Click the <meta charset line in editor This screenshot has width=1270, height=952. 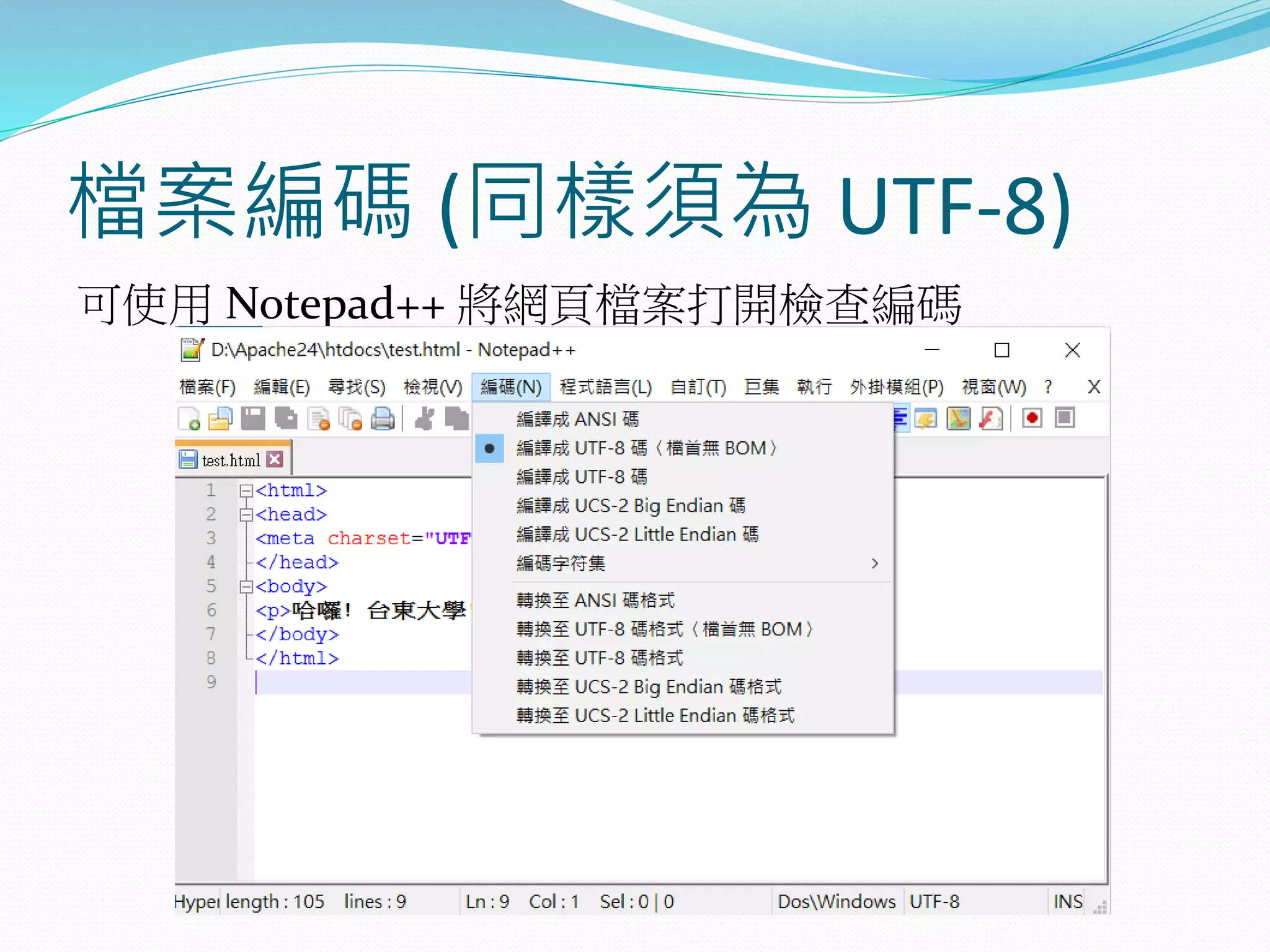(x=363, y=539)
